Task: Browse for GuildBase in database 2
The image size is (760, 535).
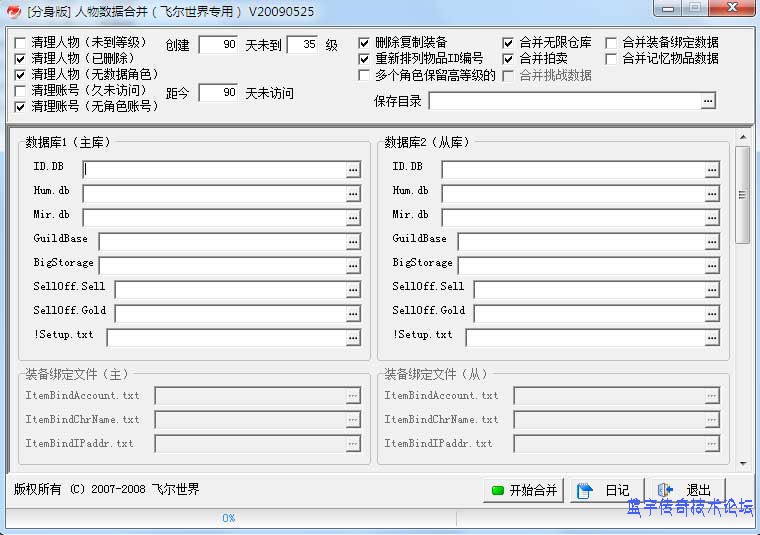Action: coord(712,242)
